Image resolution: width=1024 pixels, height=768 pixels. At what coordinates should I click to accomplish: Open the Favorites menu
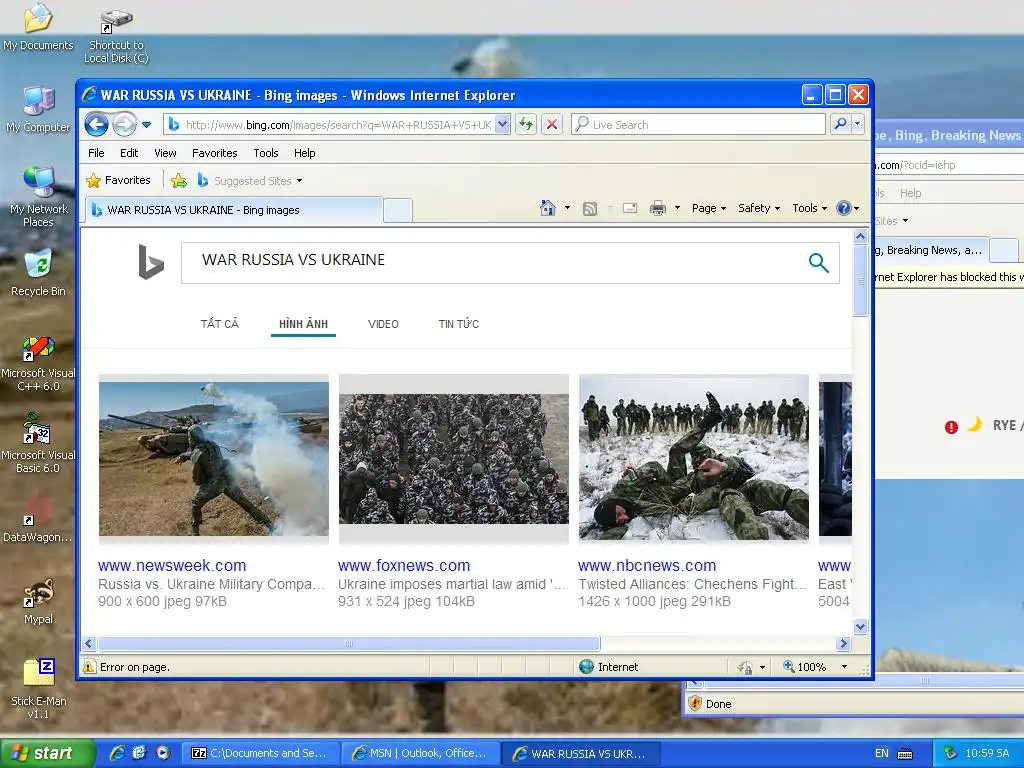pos(214,153)
